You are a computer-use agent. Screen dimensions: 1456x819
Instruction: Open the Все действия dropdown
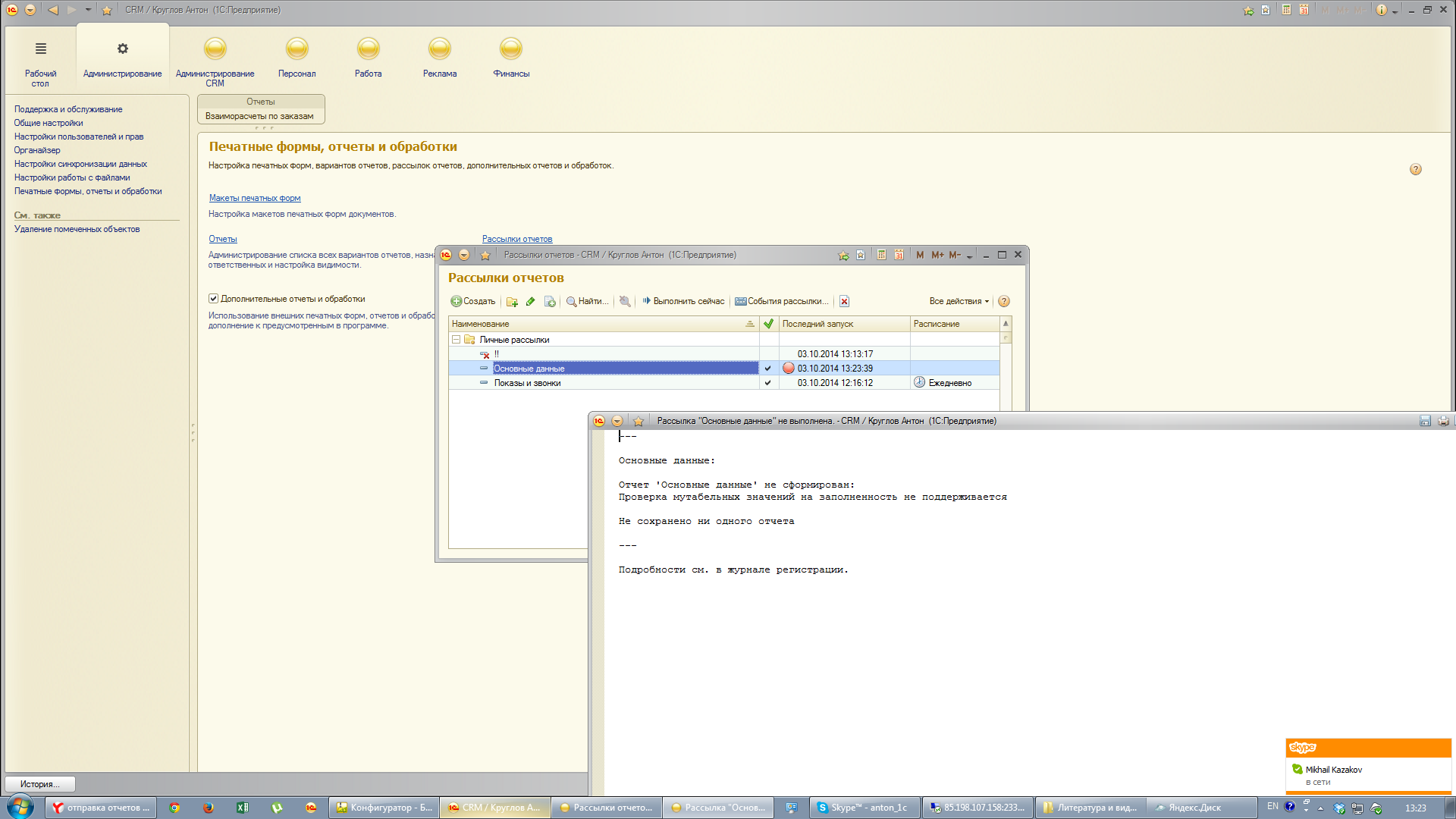coord(959,302)
